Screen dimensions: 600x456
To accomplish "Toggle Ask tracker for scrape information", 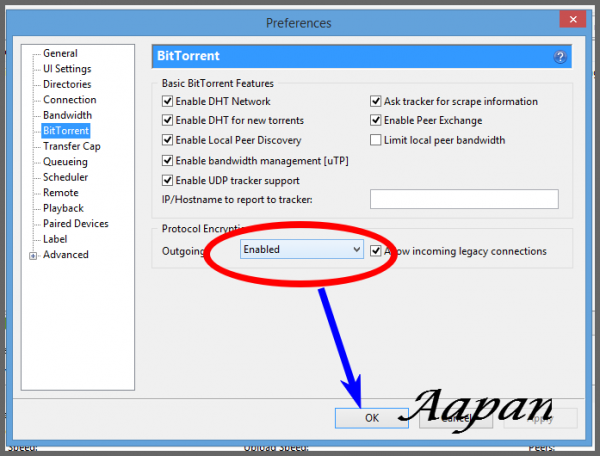I will (375, 101).
